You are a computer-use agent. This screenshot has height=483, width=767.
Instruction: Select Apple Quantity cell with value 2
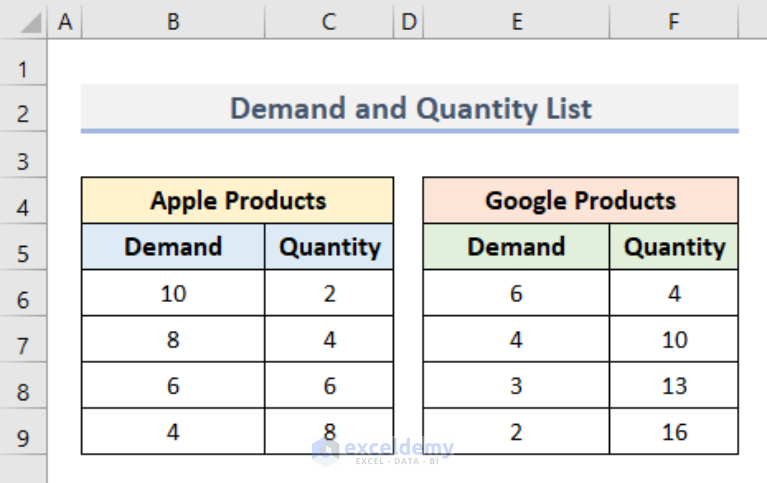[x=329, y=293]
